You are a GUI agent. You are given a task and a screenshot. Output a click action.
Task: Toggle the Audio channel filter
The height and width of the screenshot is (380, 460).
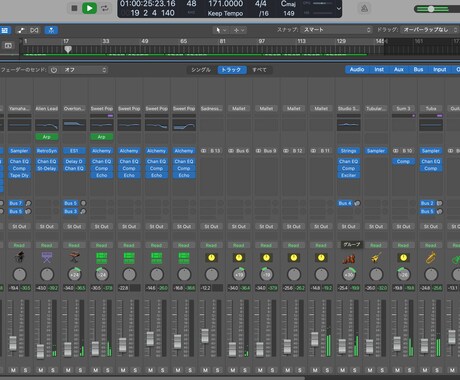[357, 70]
